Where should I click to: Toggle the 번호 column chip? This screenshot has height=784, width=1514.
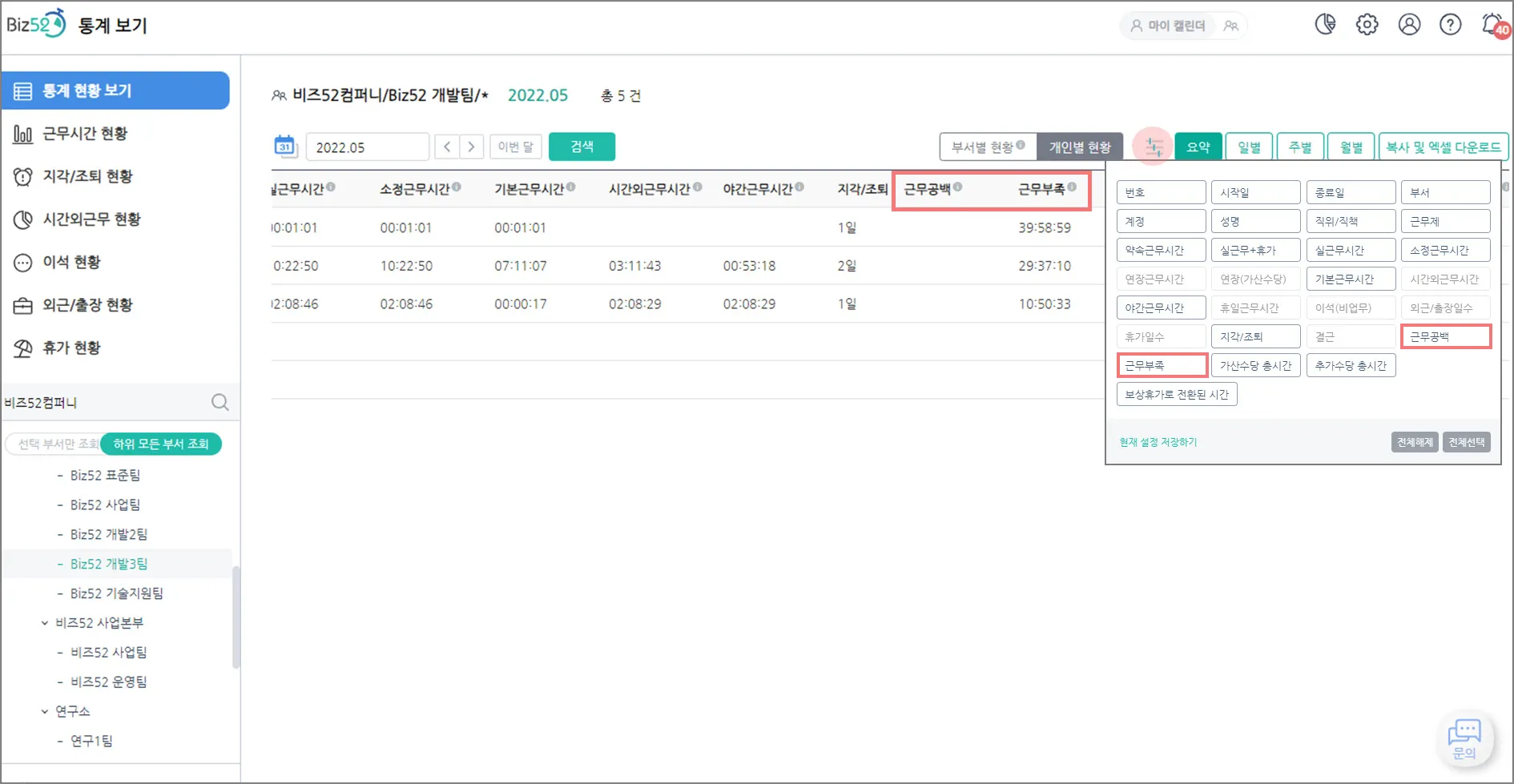(x=1161, y=192)
